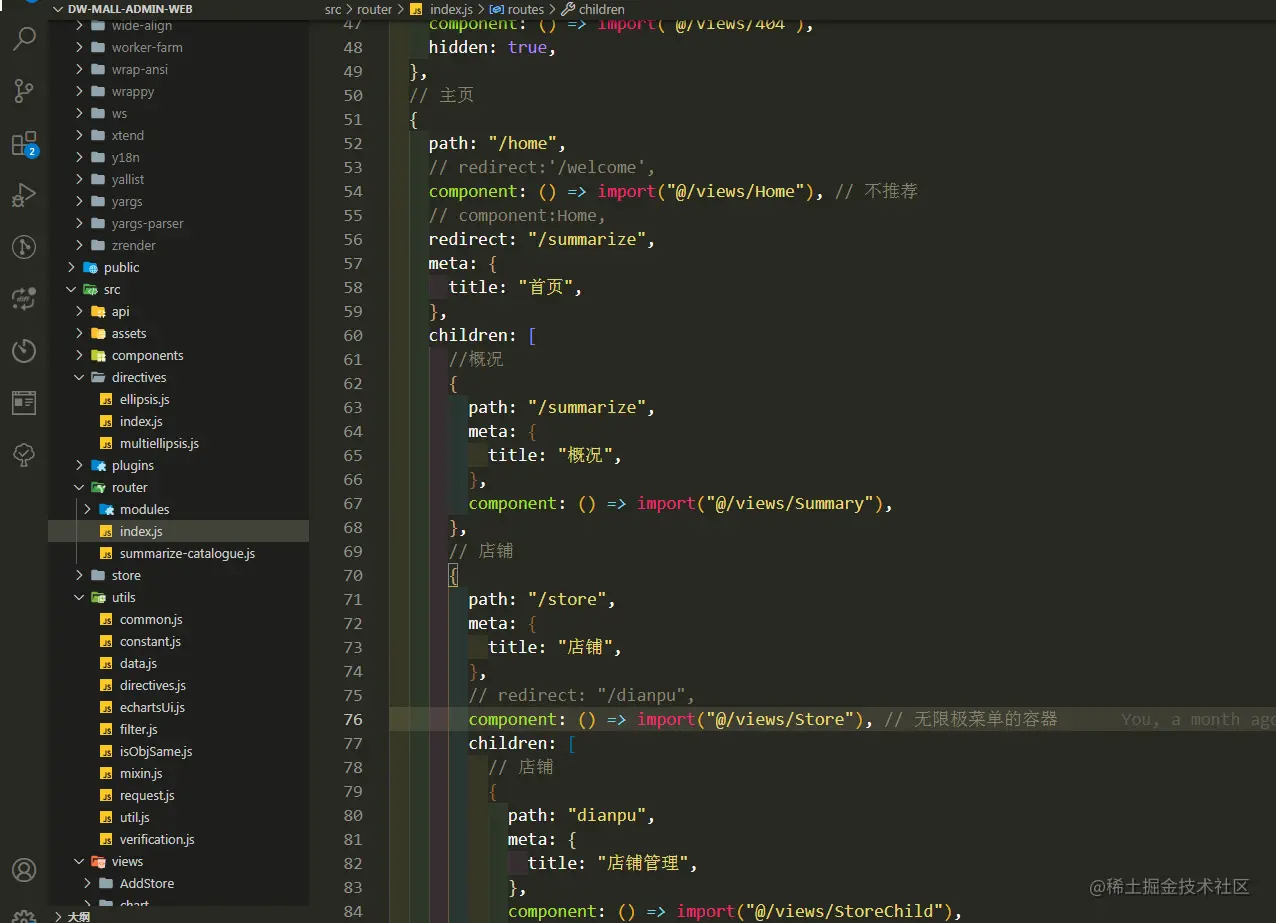Collapse the directives folder chevron

[x=79, y=377]
